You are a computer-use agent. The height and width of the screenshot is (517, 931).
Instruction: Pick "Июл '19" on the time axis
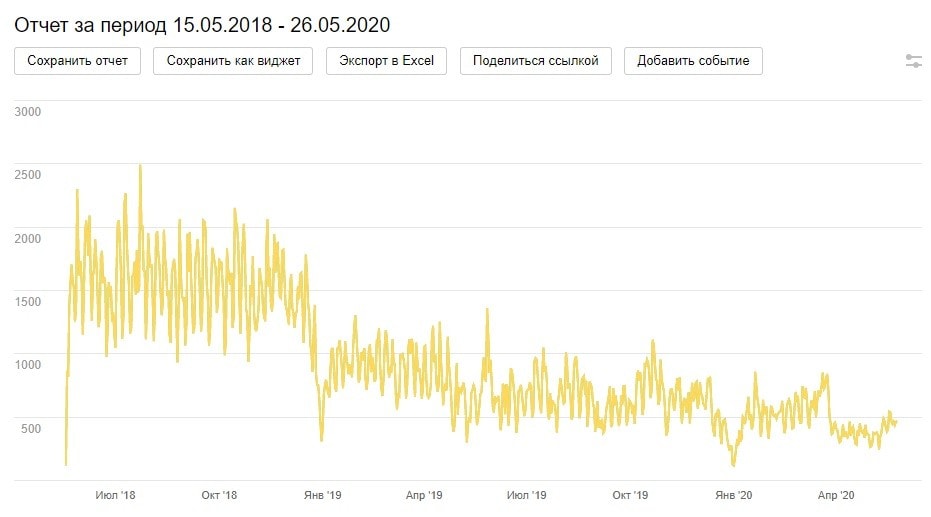(x=526, y=495)
